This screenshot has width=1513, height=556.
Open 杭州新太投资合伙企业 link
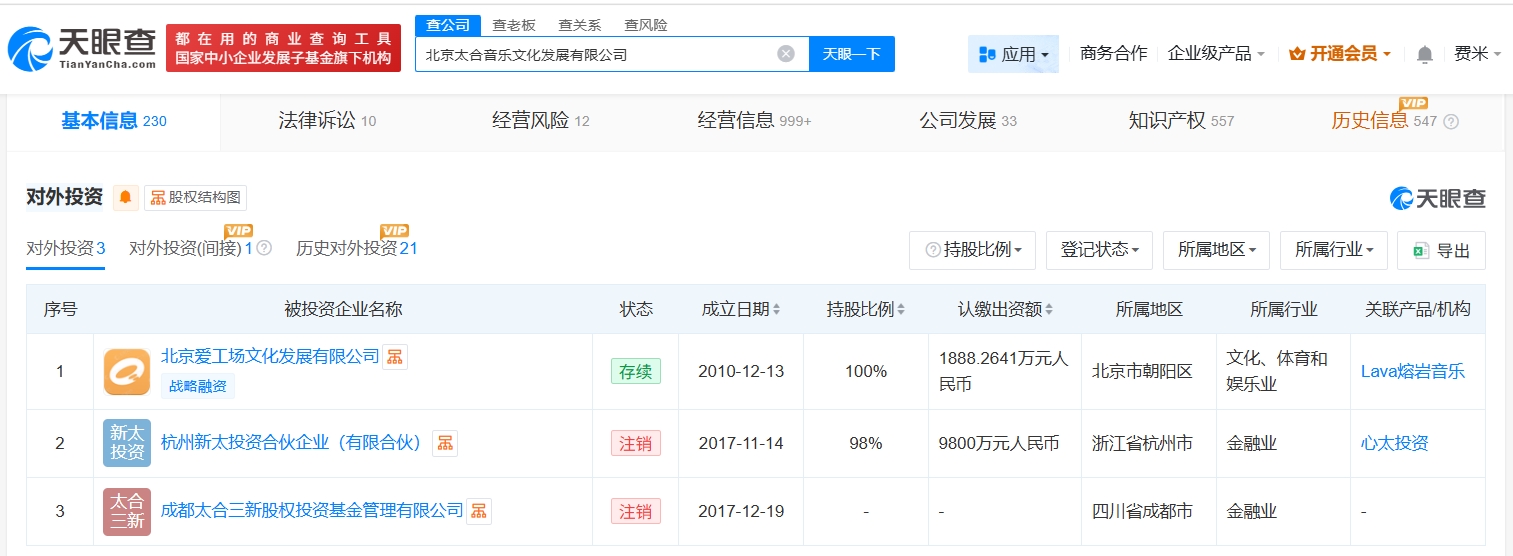click(x=292, y=443)
